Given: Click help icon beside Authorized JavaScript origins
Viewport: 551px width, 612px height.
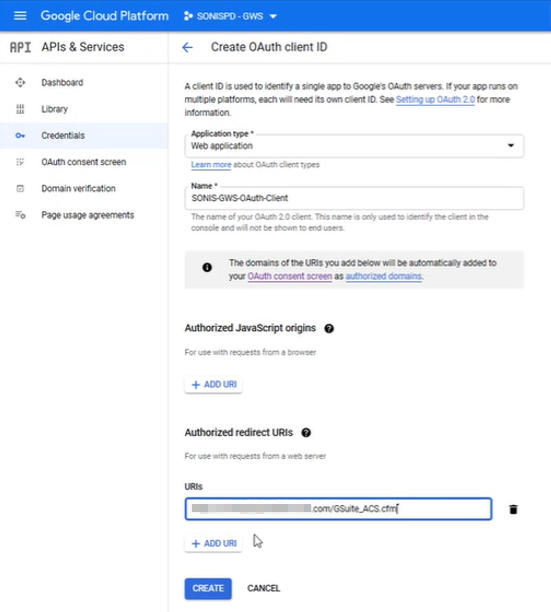Looking at the screenshot, I should [329, 329].
